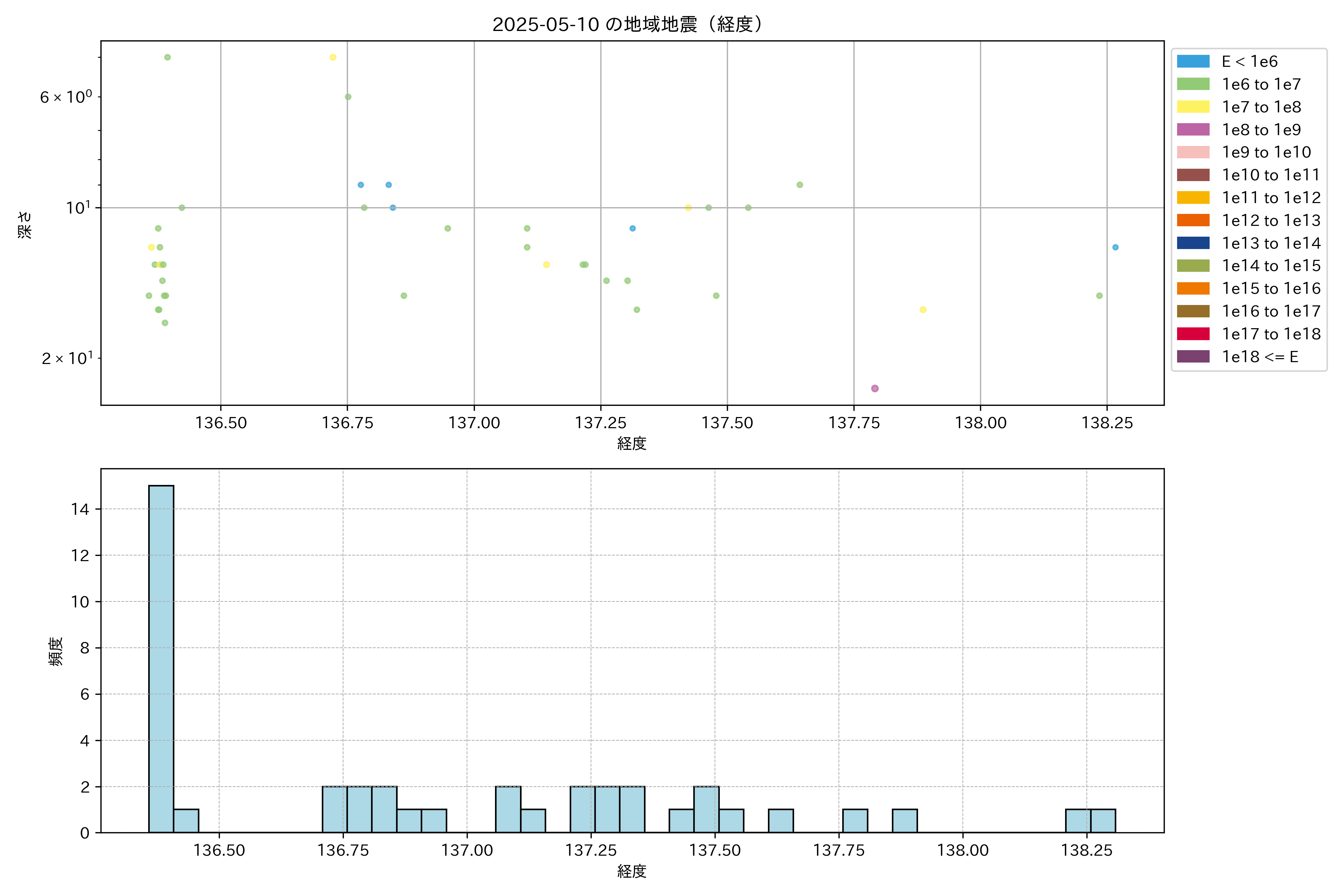Click the top scatter plot '経度' axis label
Viewport: 1344px width, 896px height.
[x=631, y=444]
